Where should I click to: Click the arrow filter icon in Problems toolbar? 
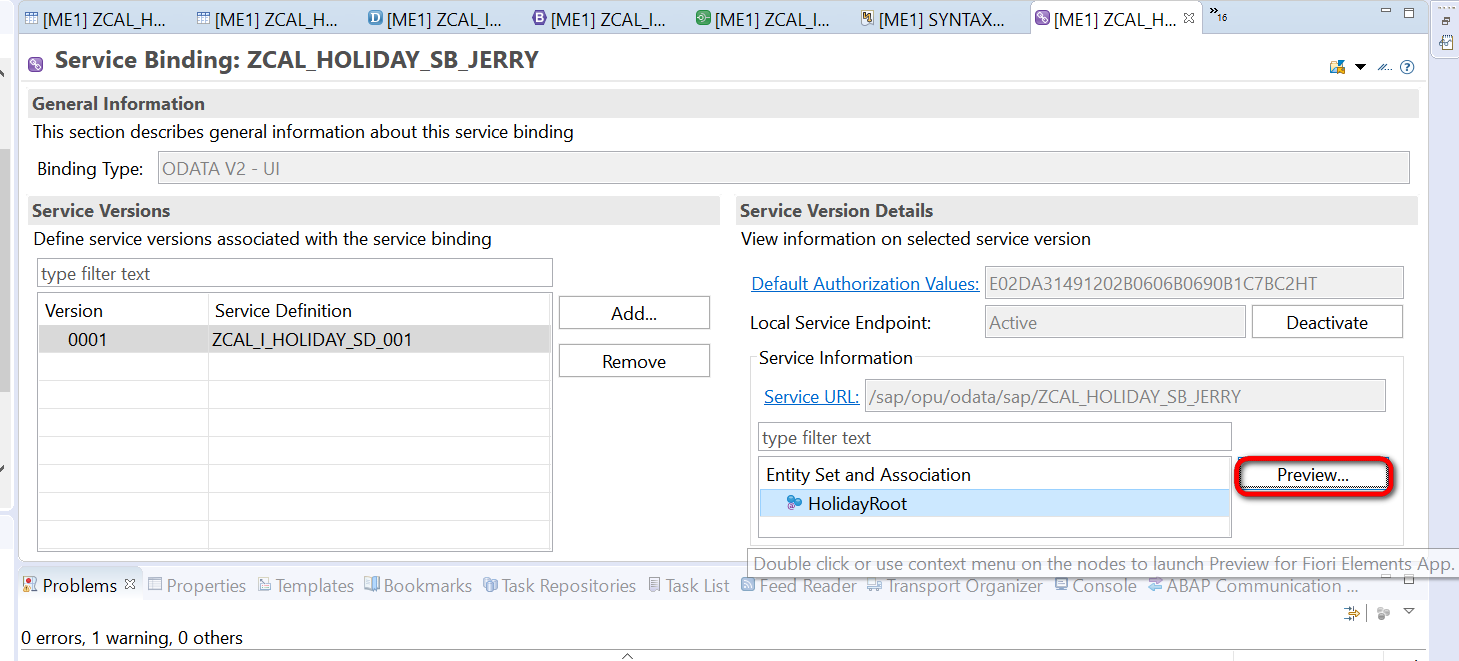tap(1352, 613)
